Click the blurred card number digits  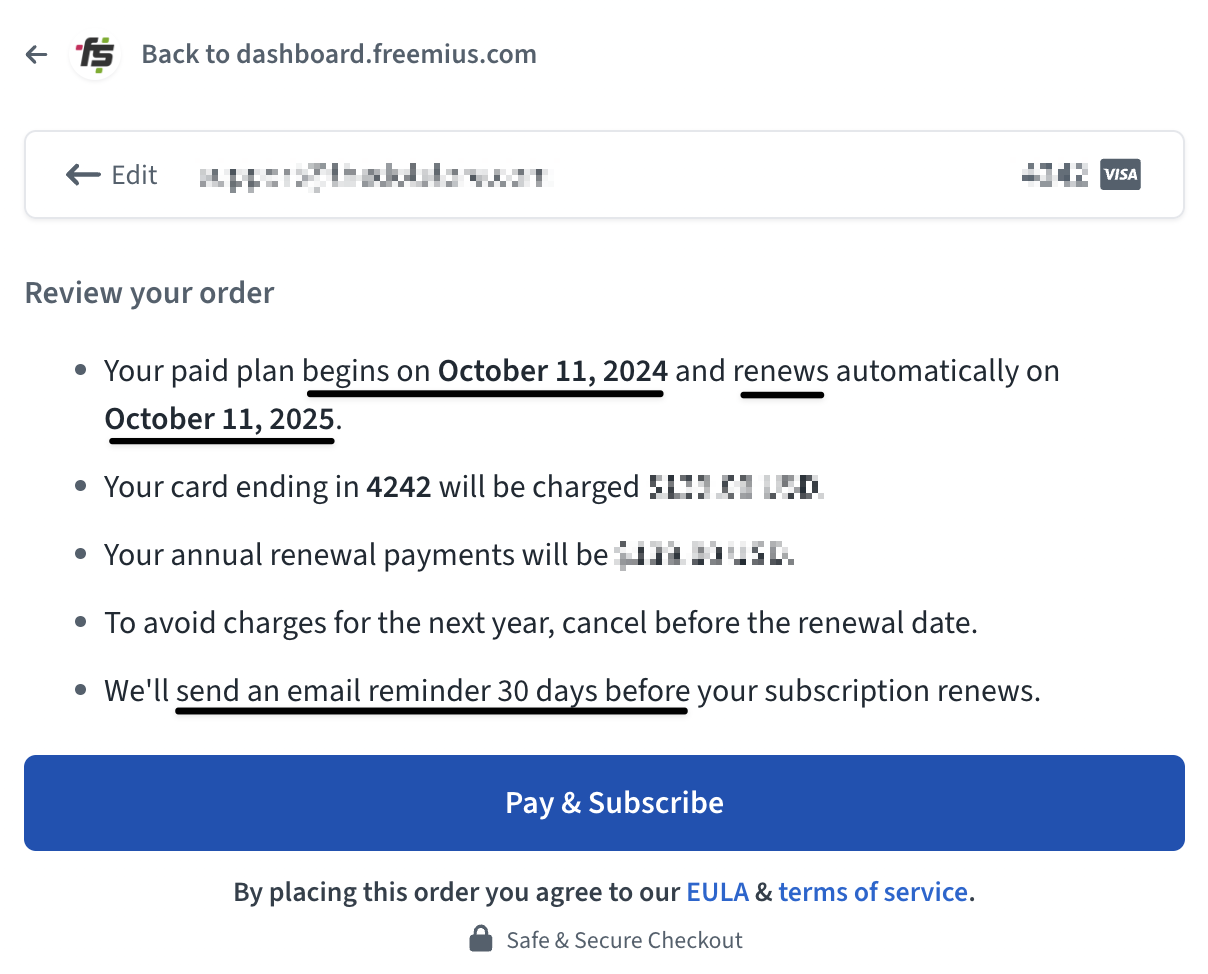point(1055,175)
